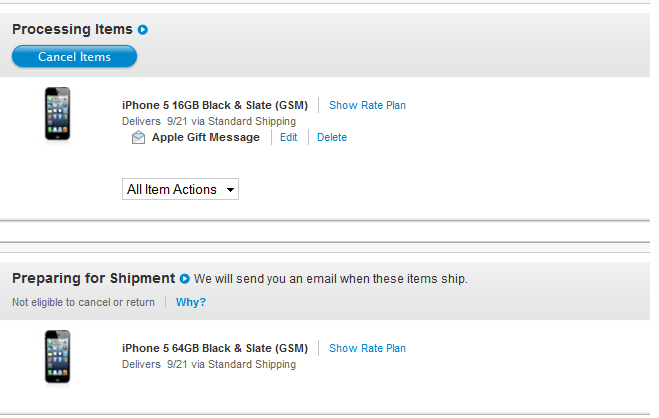Edit the Apple Gift Message
Viewport: 659px width, 418px height.
pyautogui.click(x=289, y=137)
